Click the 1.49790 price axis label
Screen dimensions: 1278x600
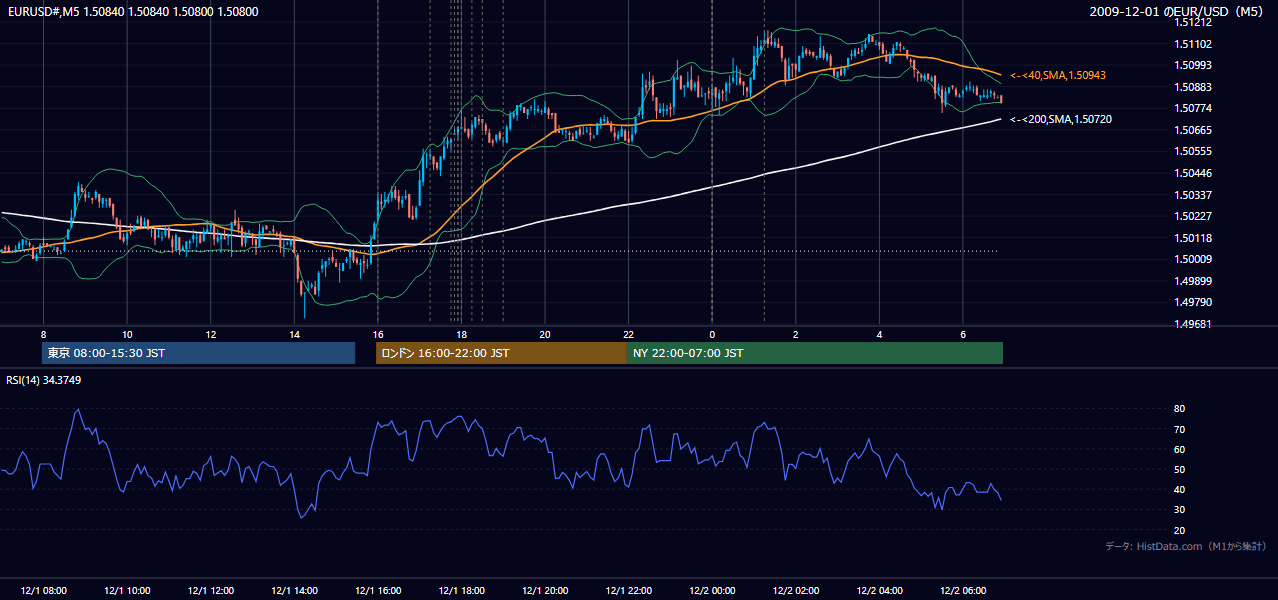point(1193,302)
